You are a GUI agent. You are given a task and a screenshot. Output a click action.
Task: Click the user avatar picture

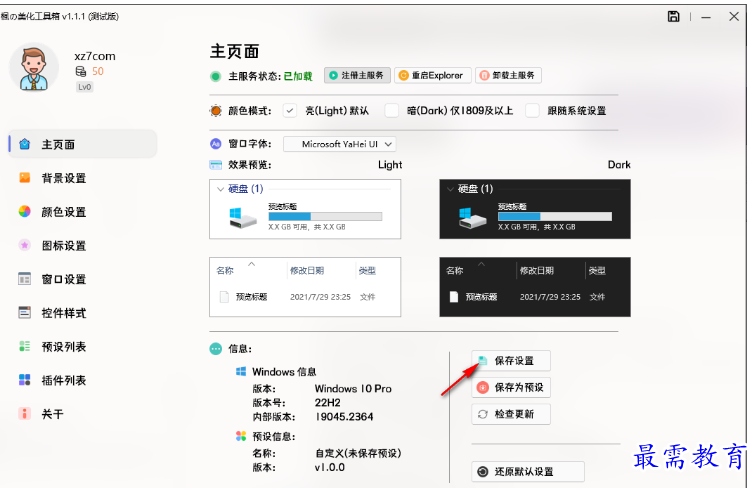coord(35,68)
